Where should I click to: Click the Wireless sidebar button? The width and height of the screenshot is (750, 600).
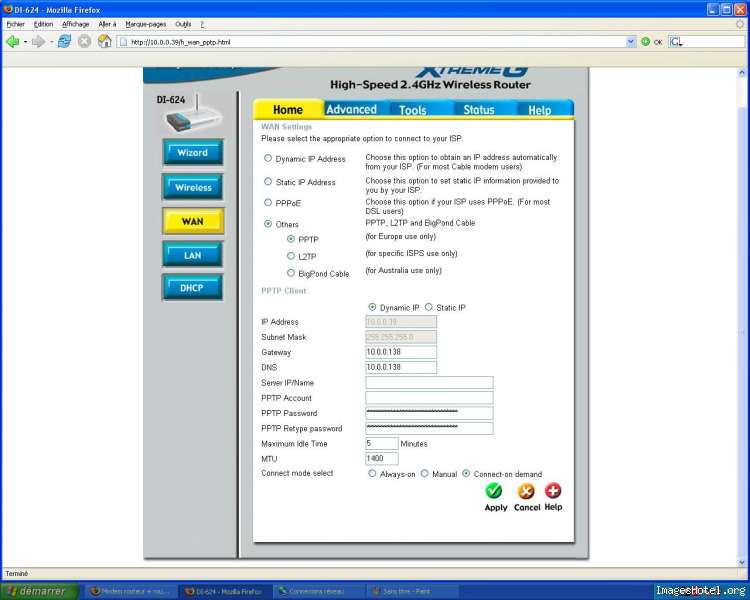pyautogui.click(x=193, y=187)
